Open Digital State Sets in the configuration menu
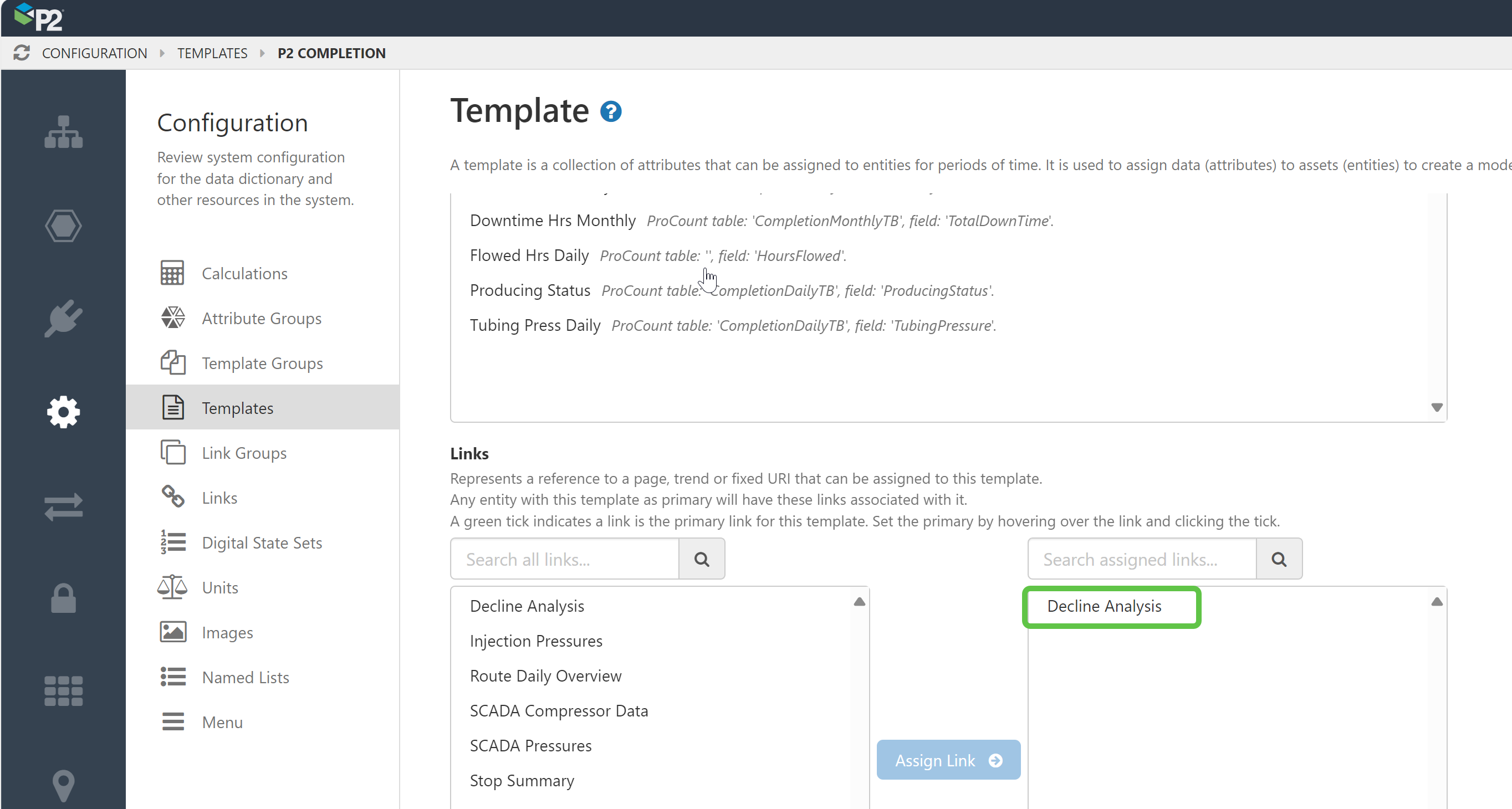This screenshot has height=809, width=1512. tap(262, 542)
